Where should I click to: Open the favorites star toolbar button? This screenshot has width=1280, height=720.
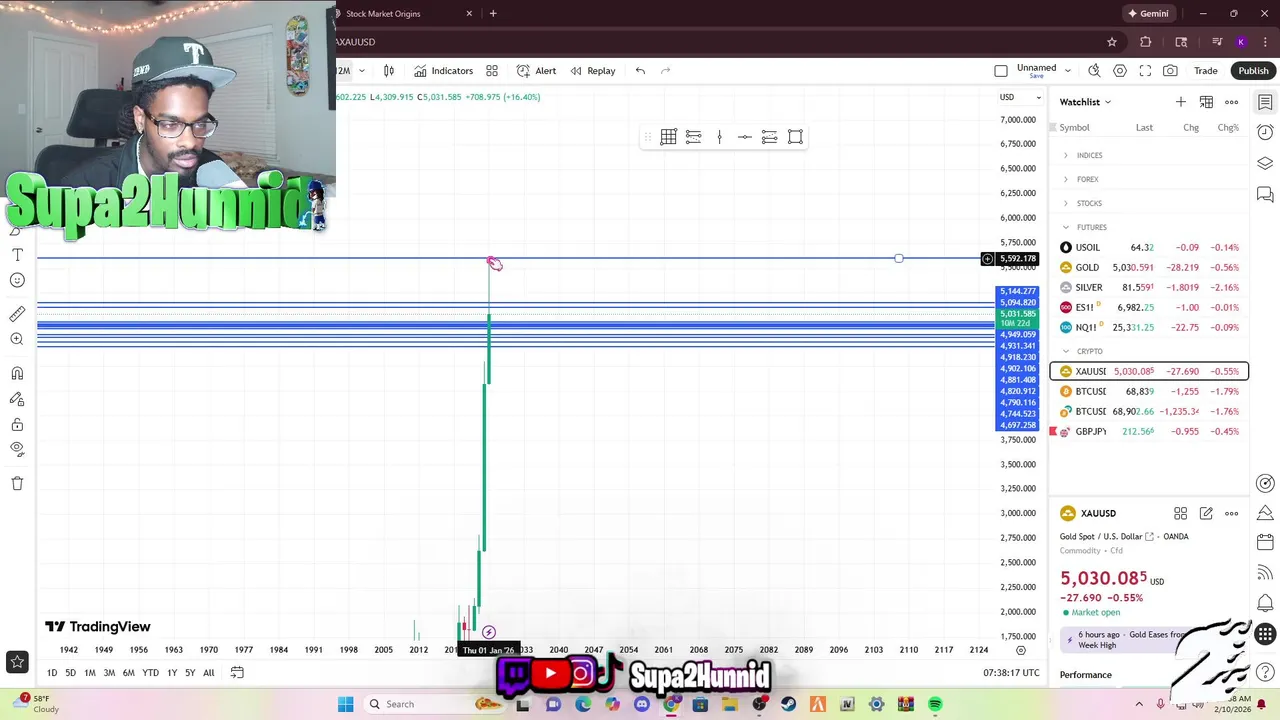click(x=17, y=661)
